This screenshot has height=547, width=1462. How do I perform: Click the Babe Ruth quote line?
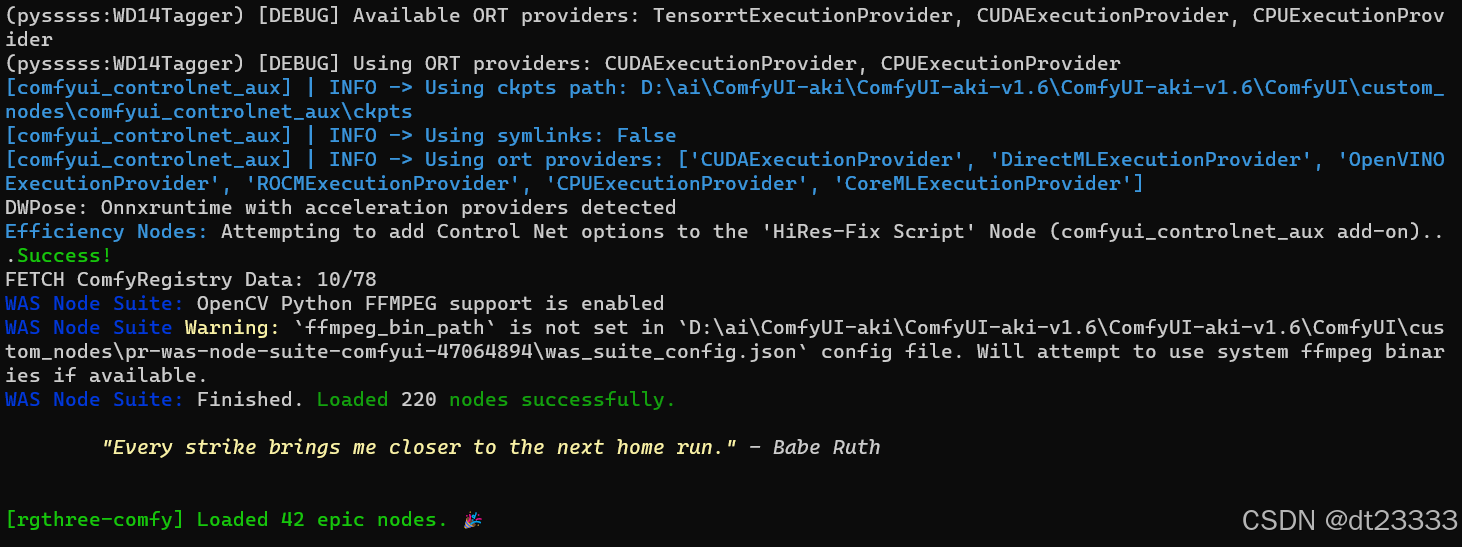click(491, 447)
